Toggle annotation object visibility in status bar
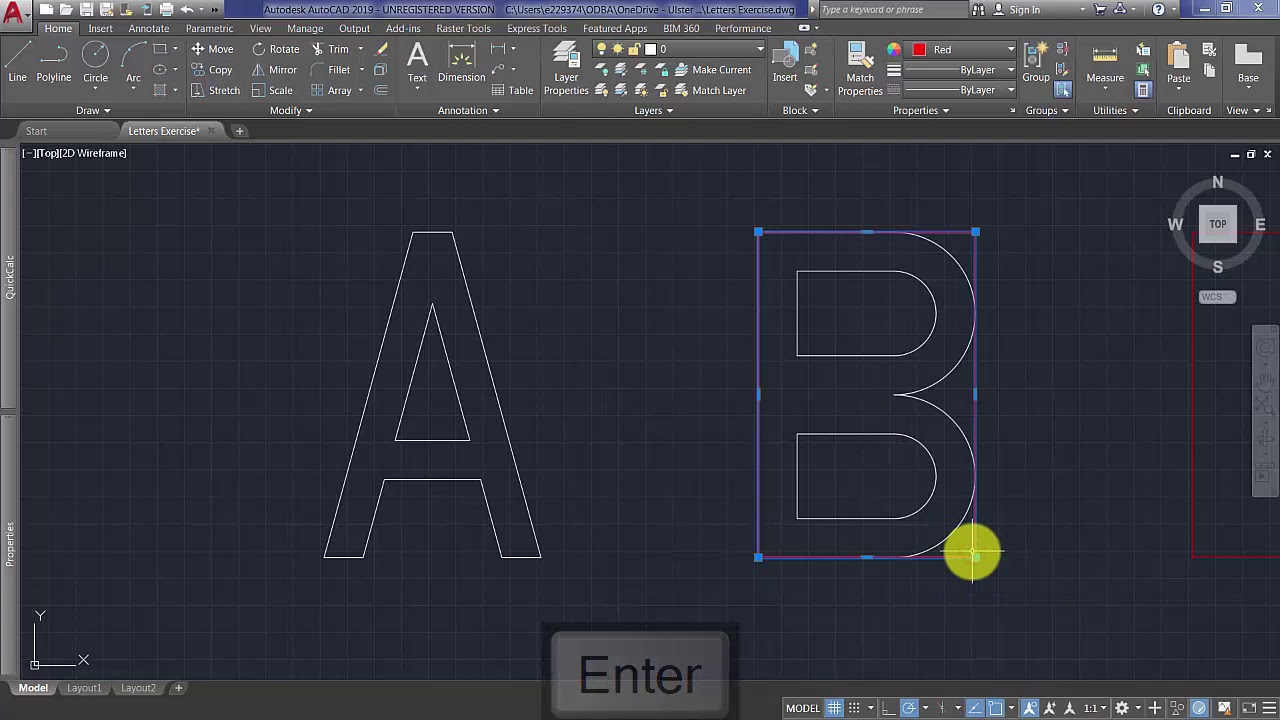1280x720 pixels. pyautogui.click(x=1030, y=708)
